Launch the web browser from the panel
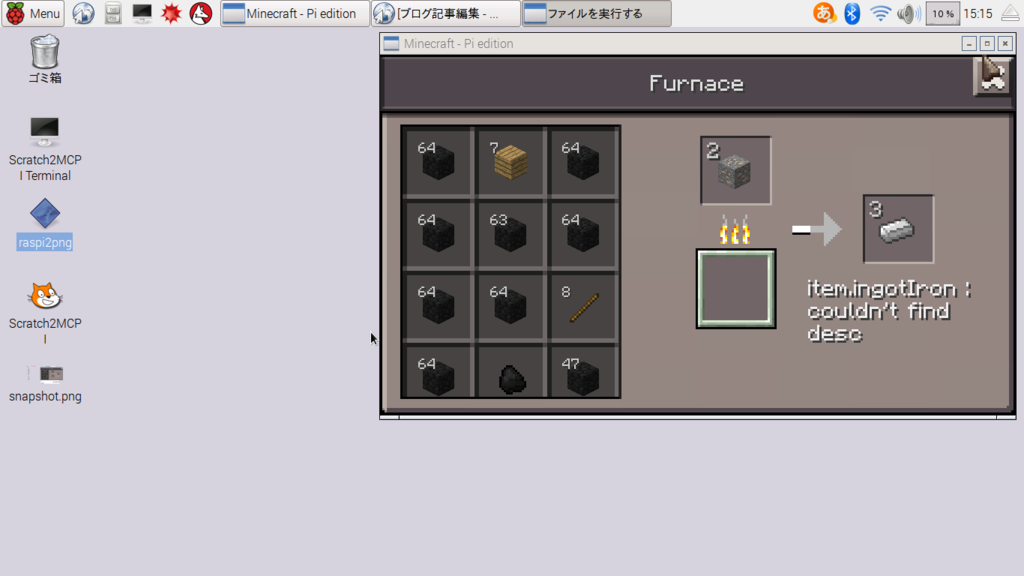This screenshot has height=576, width=1024. (x=83, y=13)
